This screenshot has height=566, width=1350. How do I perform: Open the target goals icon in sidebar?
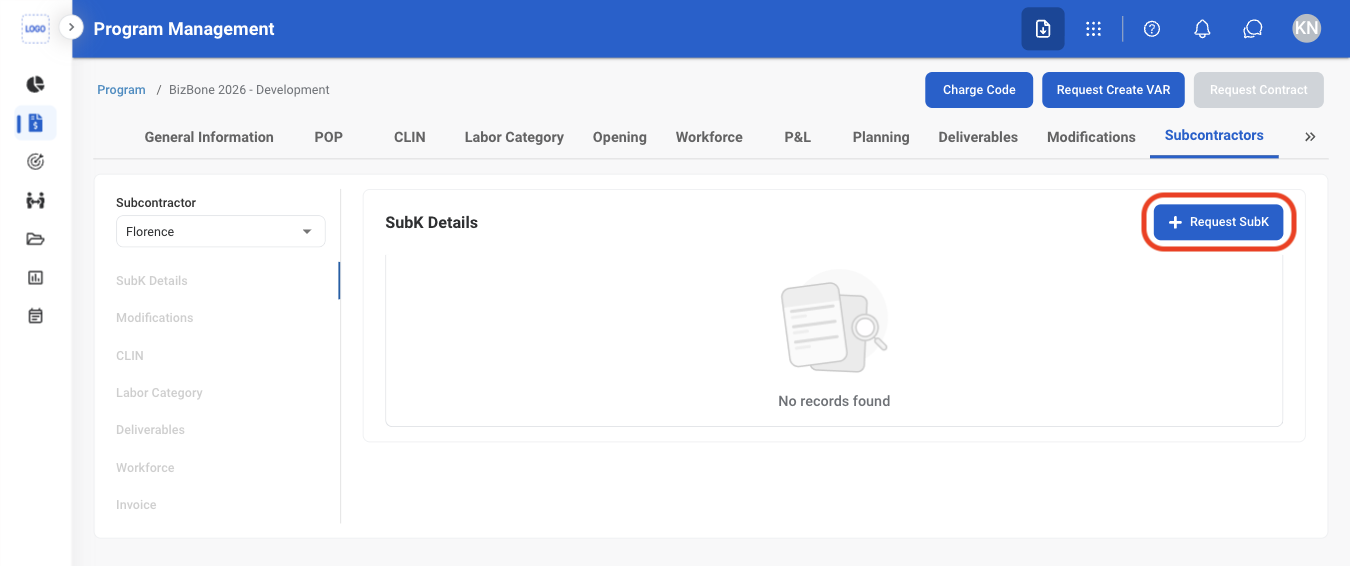click(35, 161)
